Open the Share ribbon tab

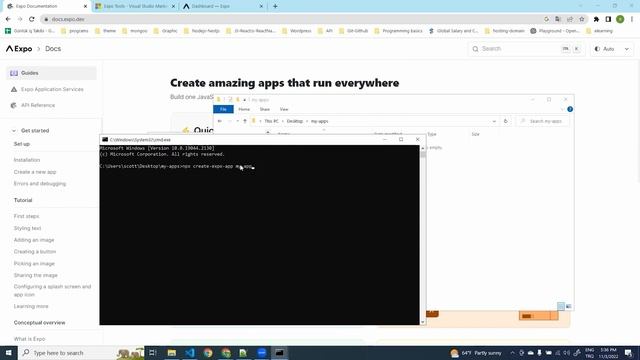tap(264, 109)
